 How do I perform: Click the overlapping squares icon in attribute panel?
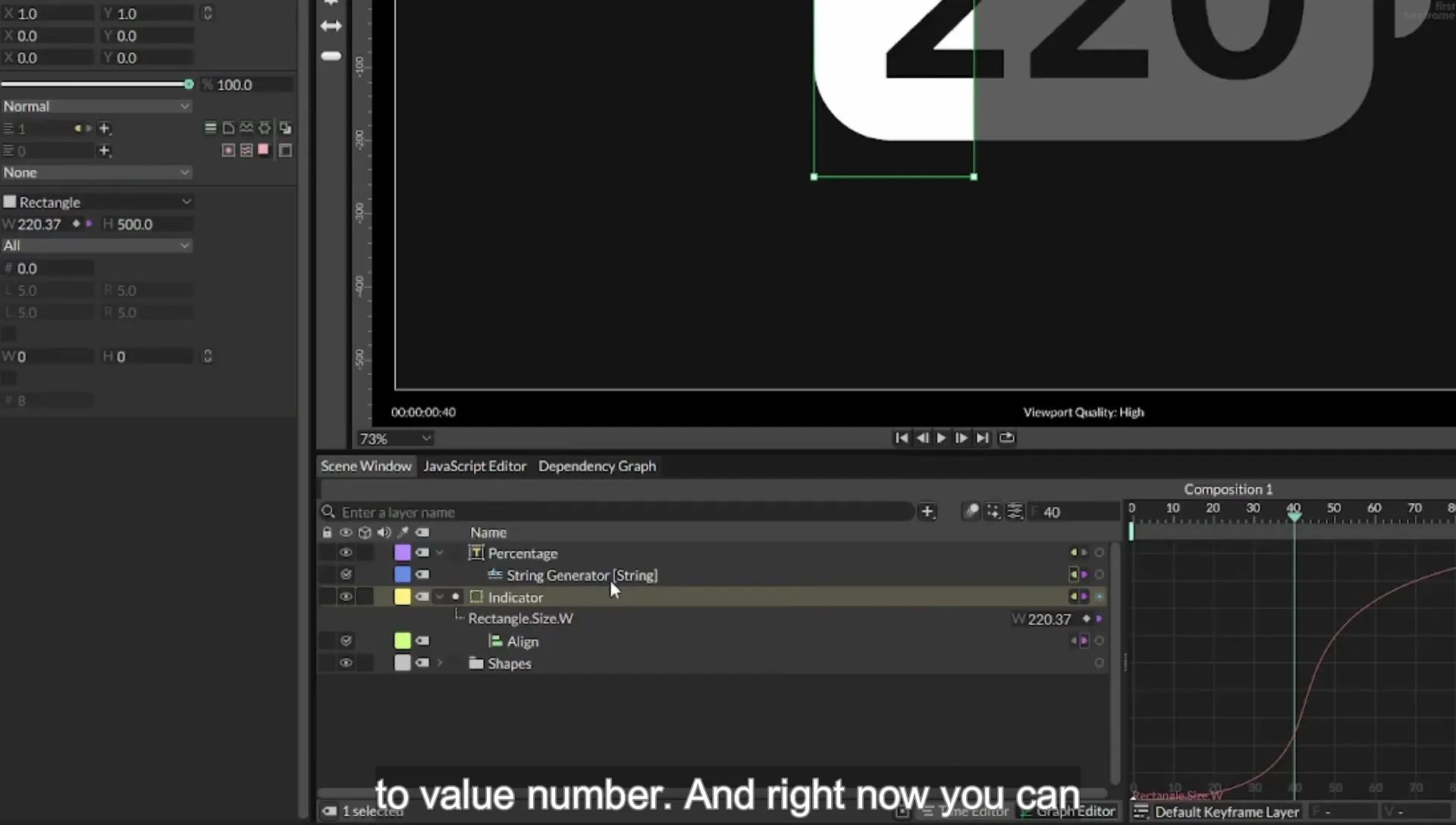(285, 128)
